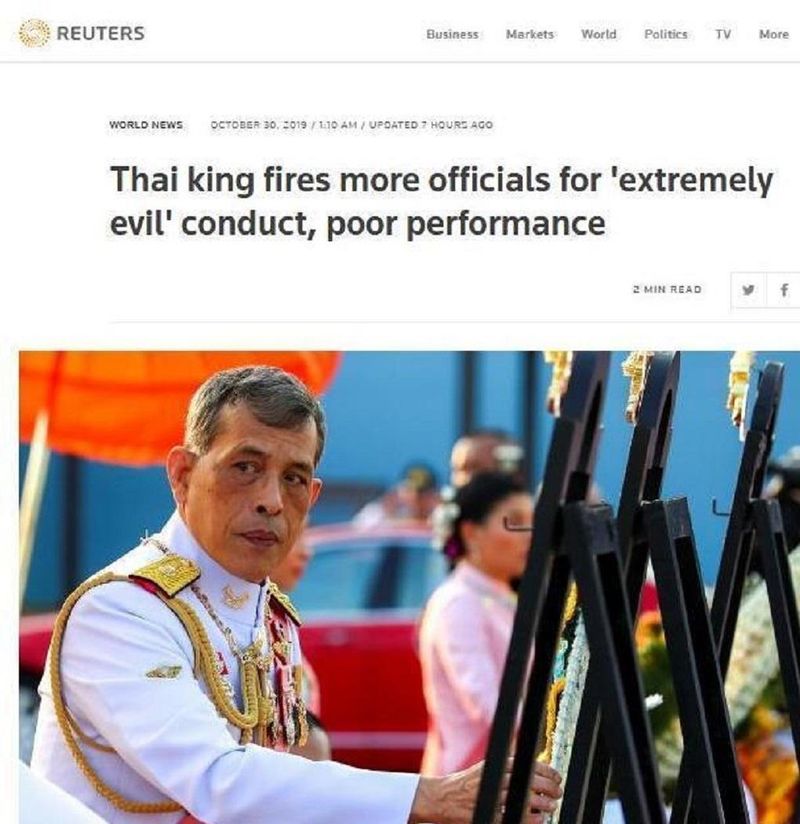Open the Business navigation section
Screen dimensions: 800x824
click(x=452, y=34)
